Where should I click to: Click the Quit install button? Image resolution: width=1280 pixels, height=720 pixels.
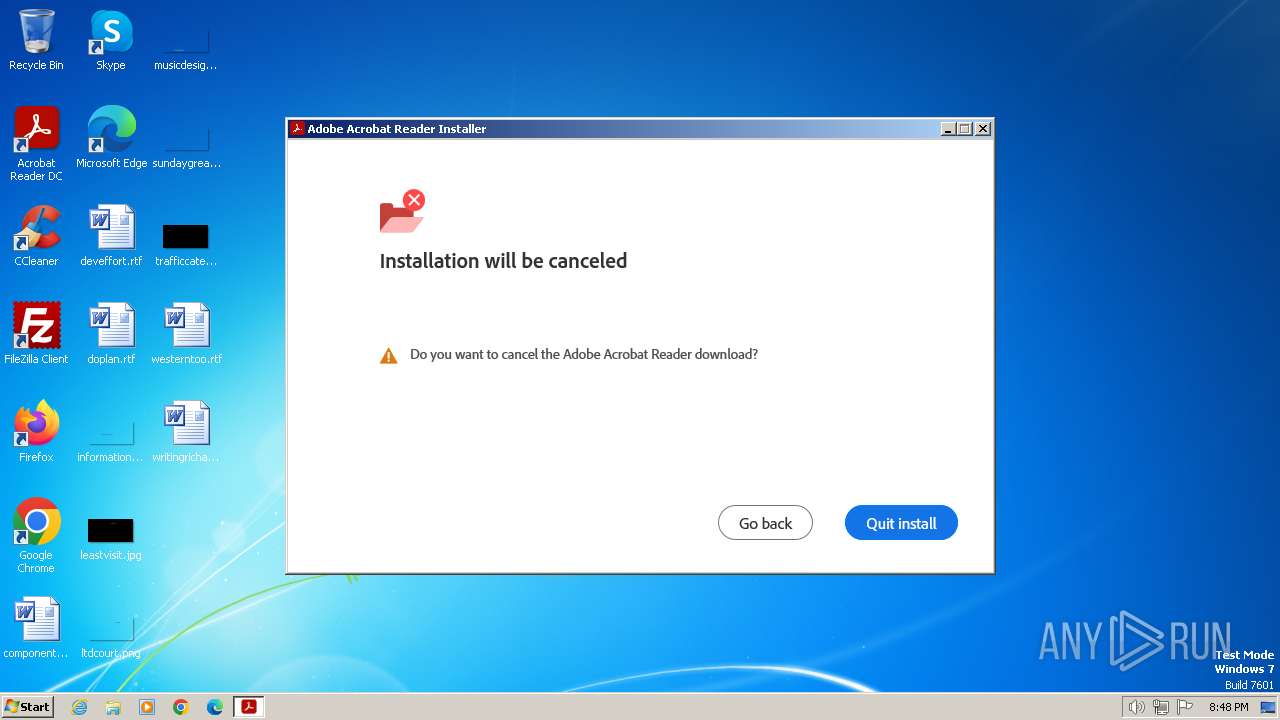pyautogui.click(x=901, y=523)
